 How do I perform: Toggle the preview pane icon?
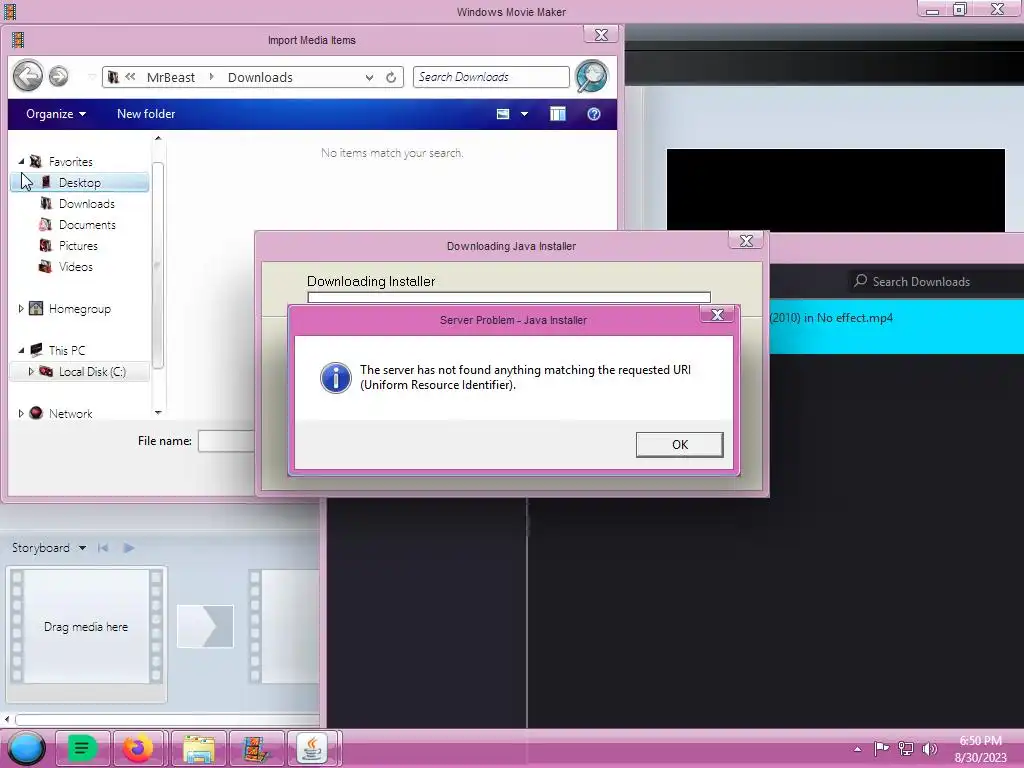(558, 114)
